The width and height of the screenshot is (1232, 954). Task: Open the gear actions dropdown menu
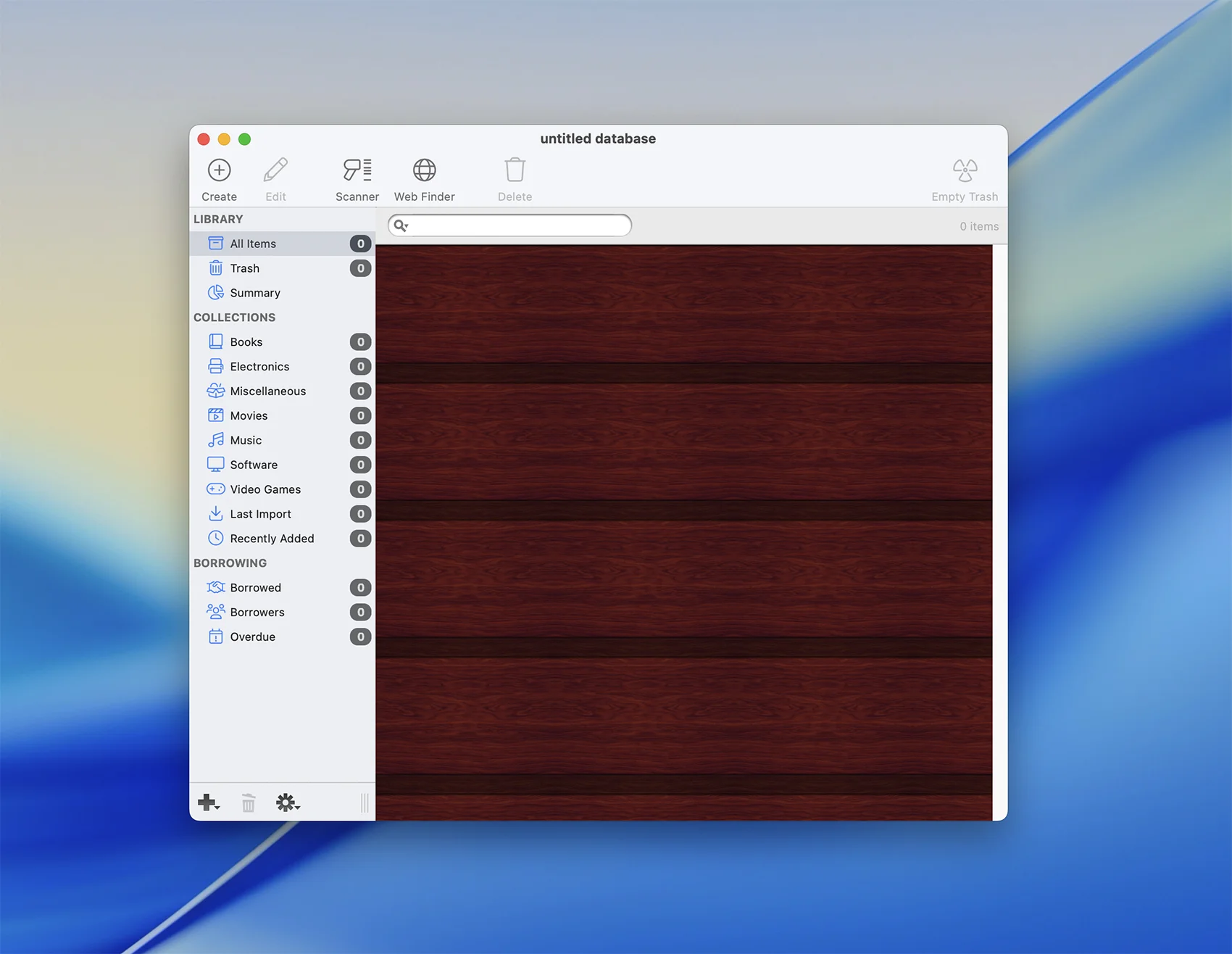click(x=287, y=802)
